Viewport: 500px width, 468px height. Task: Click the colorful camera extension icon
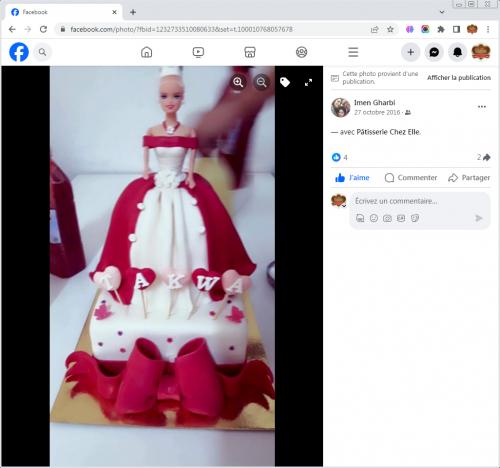[425, 29]
